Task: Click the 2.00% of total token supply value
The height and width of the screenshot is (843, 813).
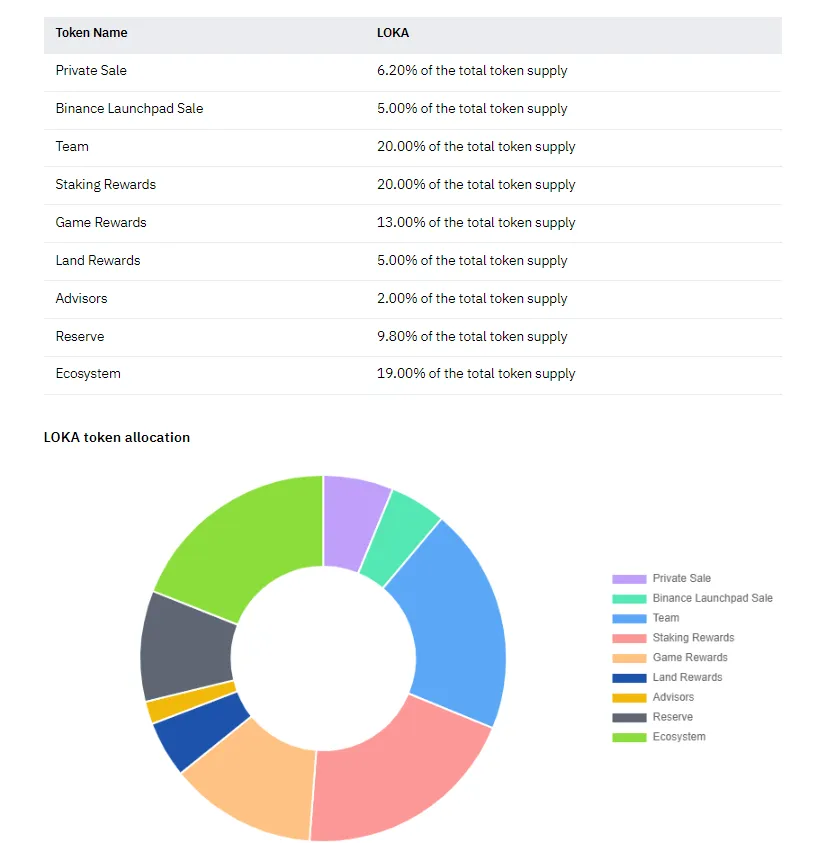Action: (x=472, y=298)
